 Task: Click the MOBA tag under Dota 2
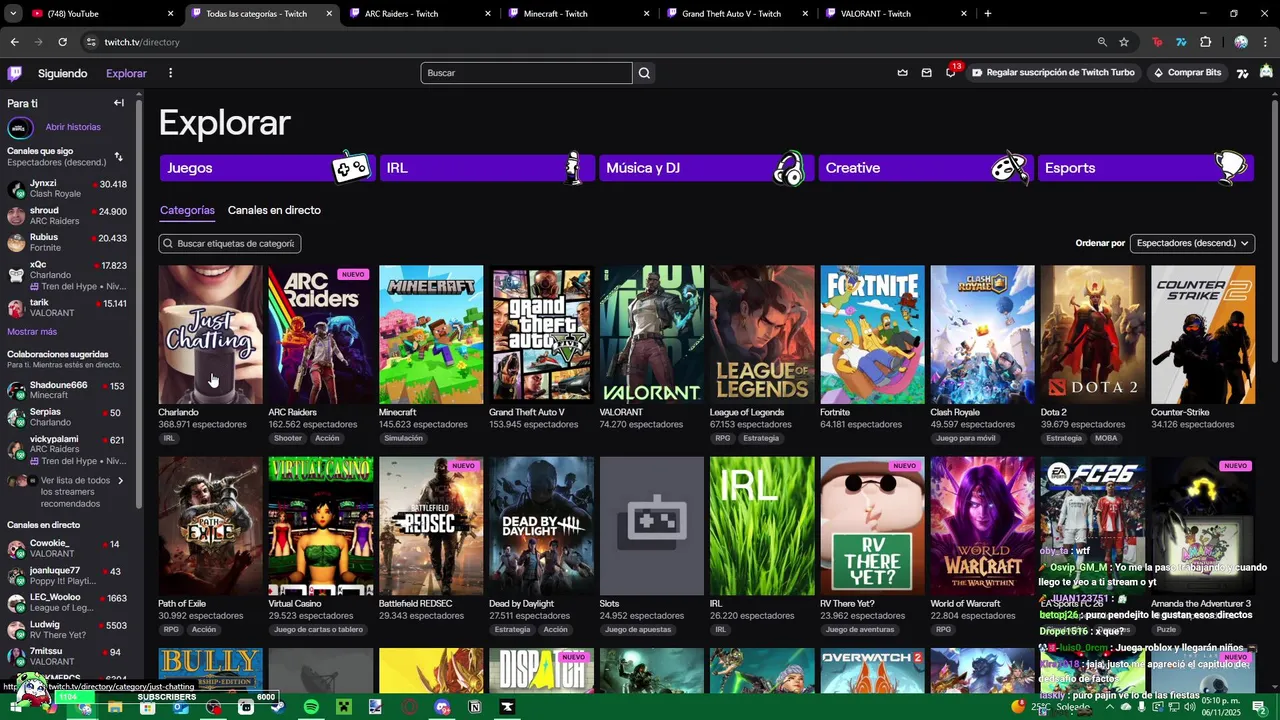[1106, 438]
